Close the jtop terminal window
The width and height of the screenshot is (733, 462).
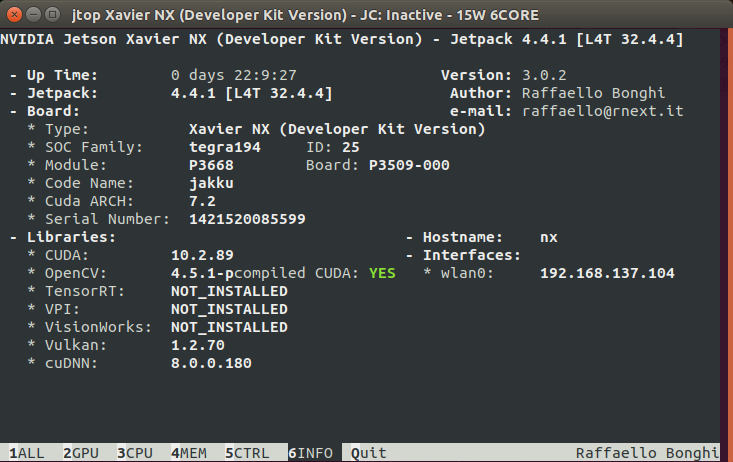14,14
